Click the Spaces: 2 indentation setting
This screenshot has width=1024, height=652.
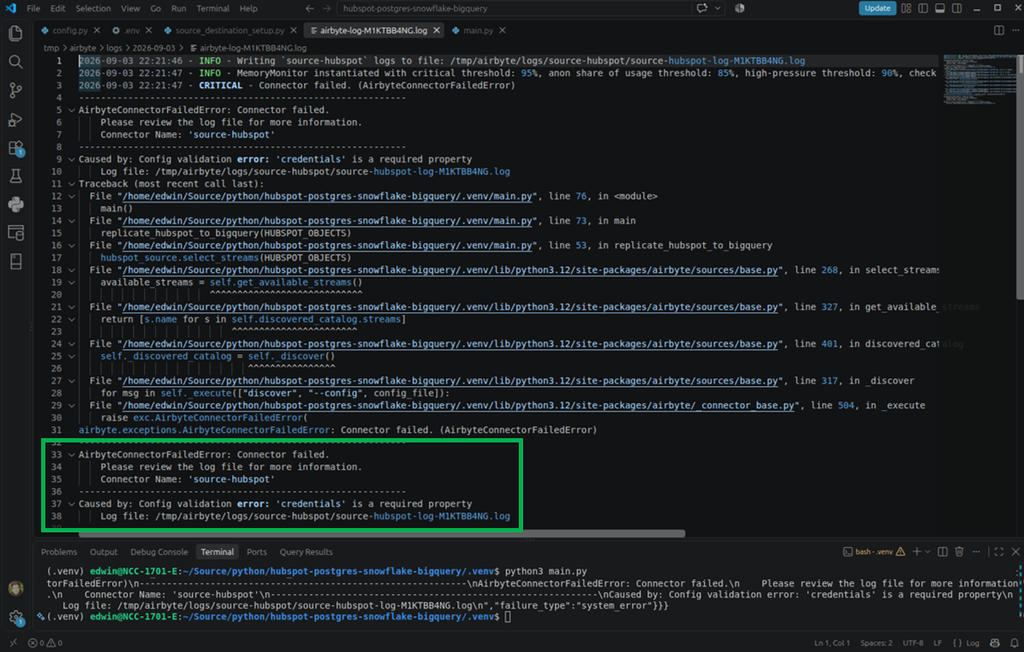pos(876,643)
